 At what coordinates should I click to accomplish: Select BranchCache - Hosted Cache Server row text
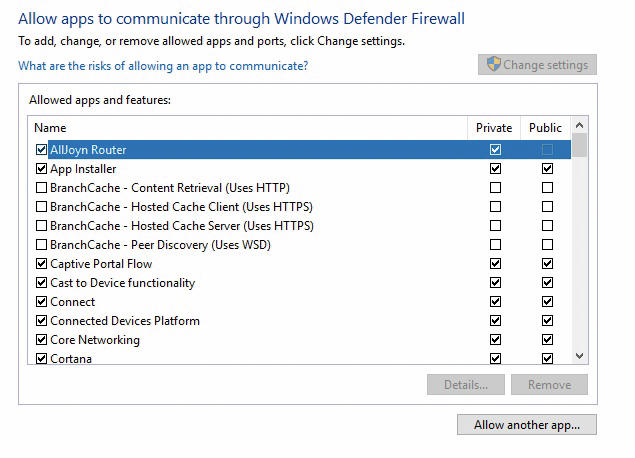pyautogui.click(x=182, y=226)
